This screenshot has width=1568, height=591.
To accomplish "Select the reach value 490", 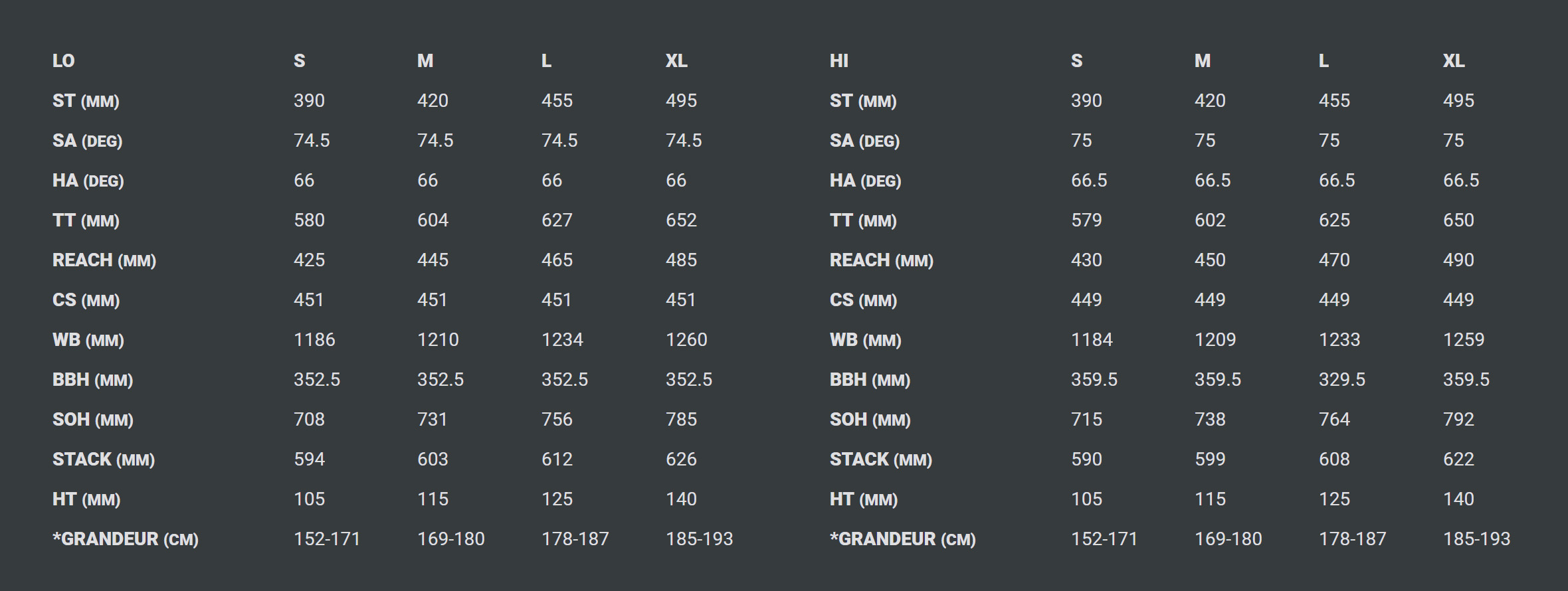I will tap(1458, 260).
